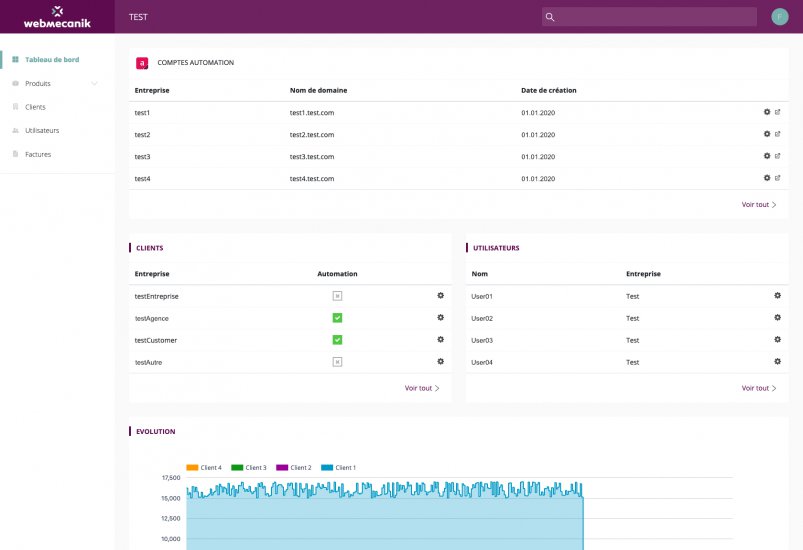This screenshot has height=550, width=803.
Task: Click Date de création column header
Action: tap(548, 90)
